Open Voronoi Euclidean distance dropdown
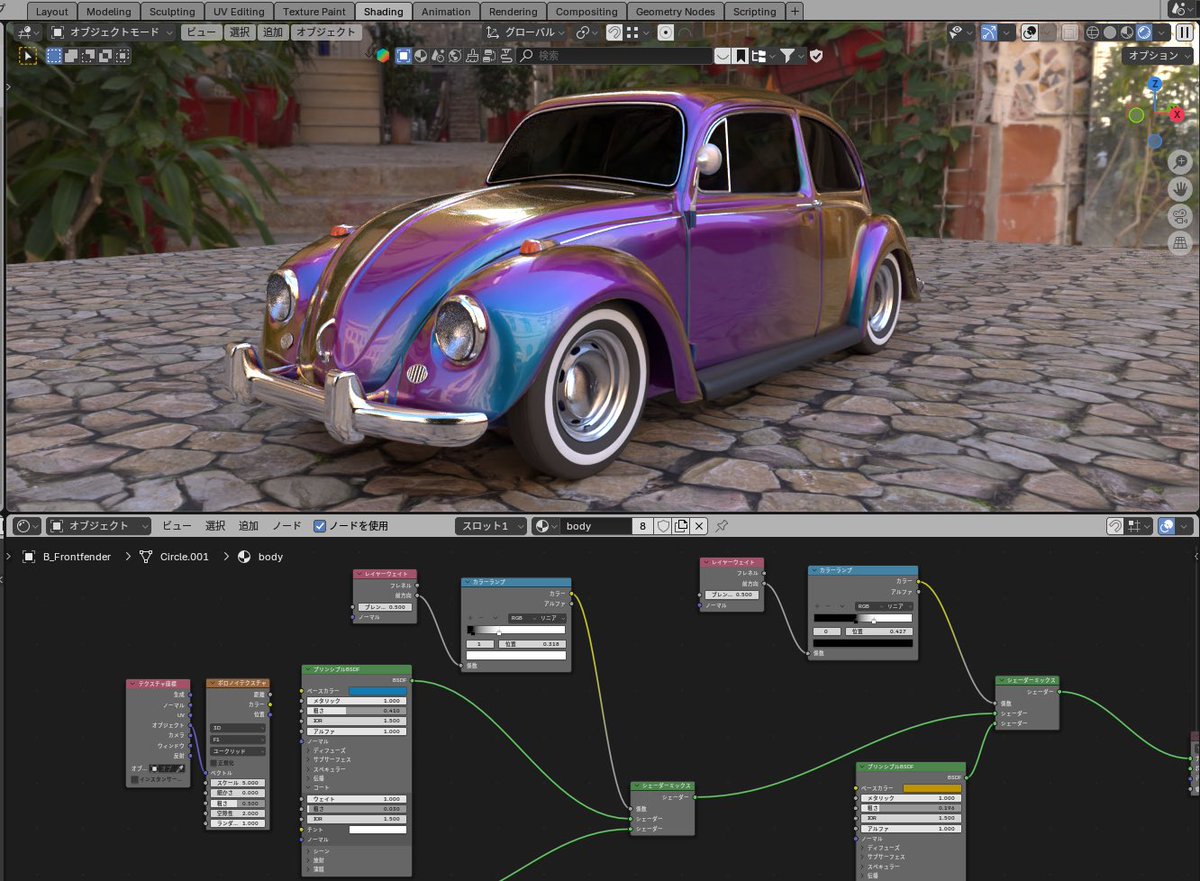The height and width of the screenshot is (881, 1200). coord(238,750)
